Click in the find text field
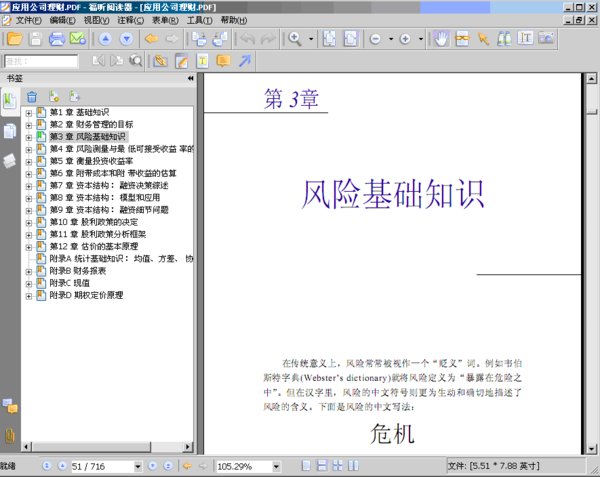Screen dimensions: 600x477 point(41,61)
